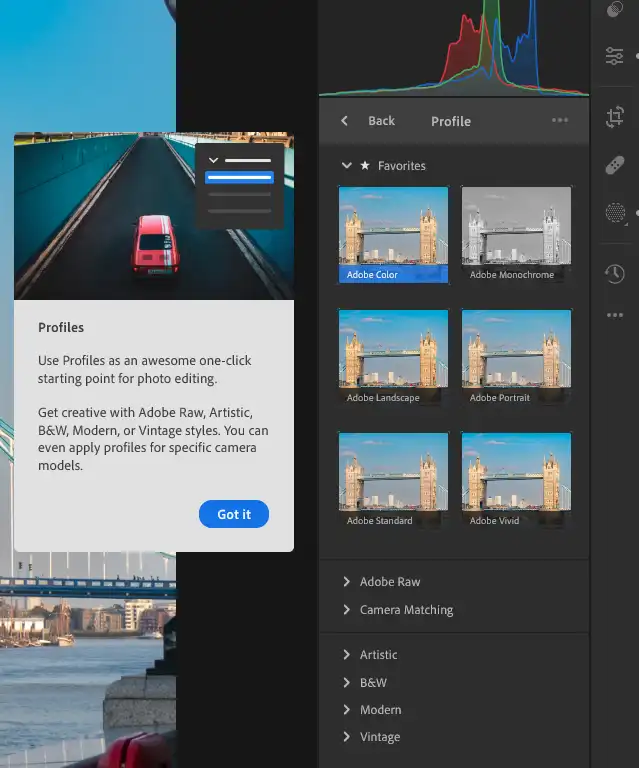Open Profile panel three-dot options
Viewport: 639px width, 768px height.
tap(560, 120)
